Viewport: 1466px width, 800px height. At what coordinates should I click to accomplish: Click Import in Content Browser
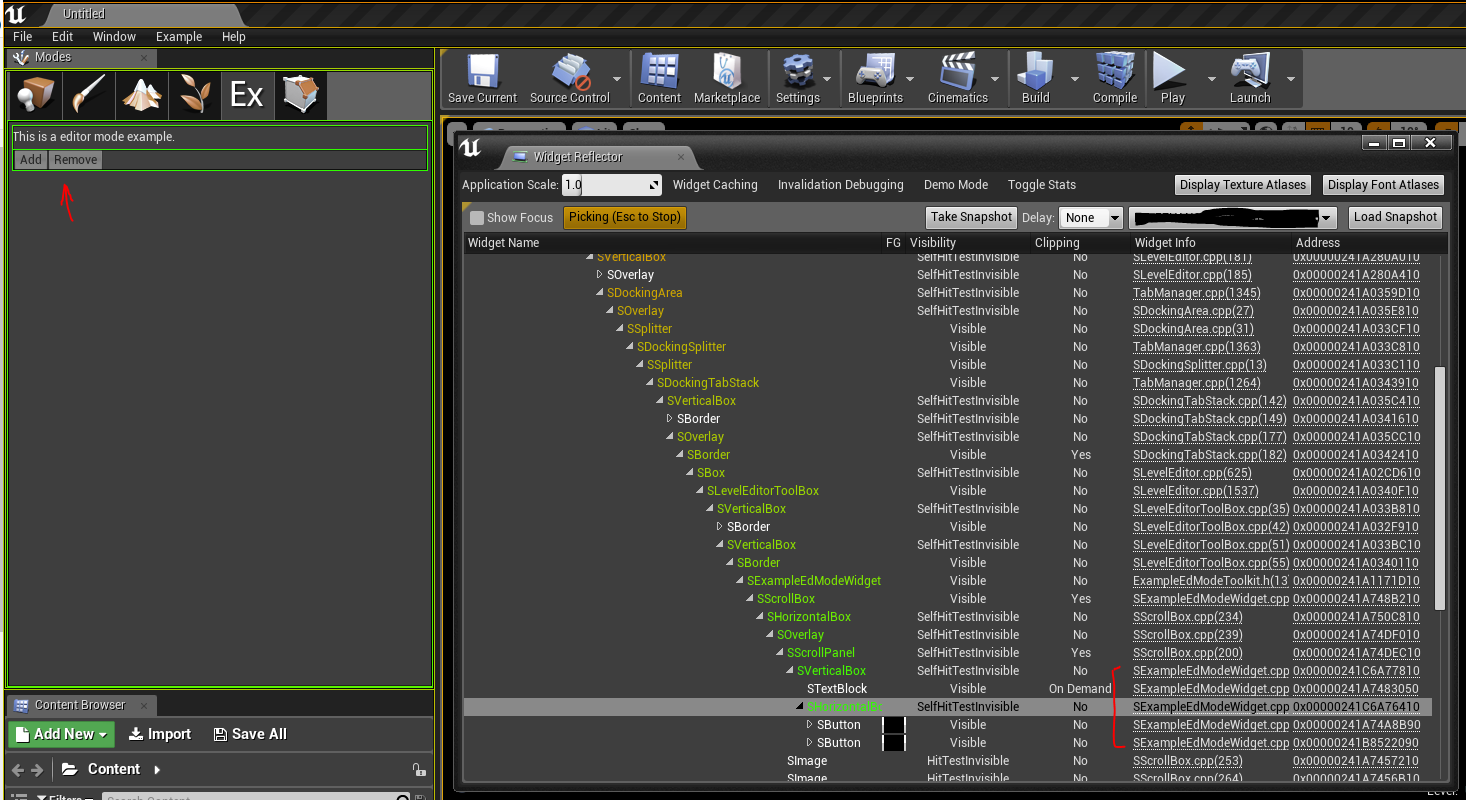[x=160, y=734]
